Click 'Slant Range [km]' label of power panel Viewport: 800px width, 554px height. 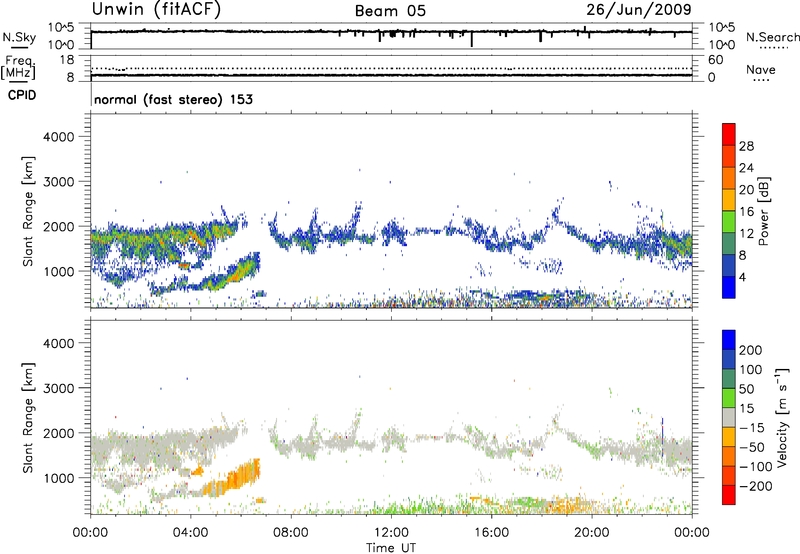point(28,211)
